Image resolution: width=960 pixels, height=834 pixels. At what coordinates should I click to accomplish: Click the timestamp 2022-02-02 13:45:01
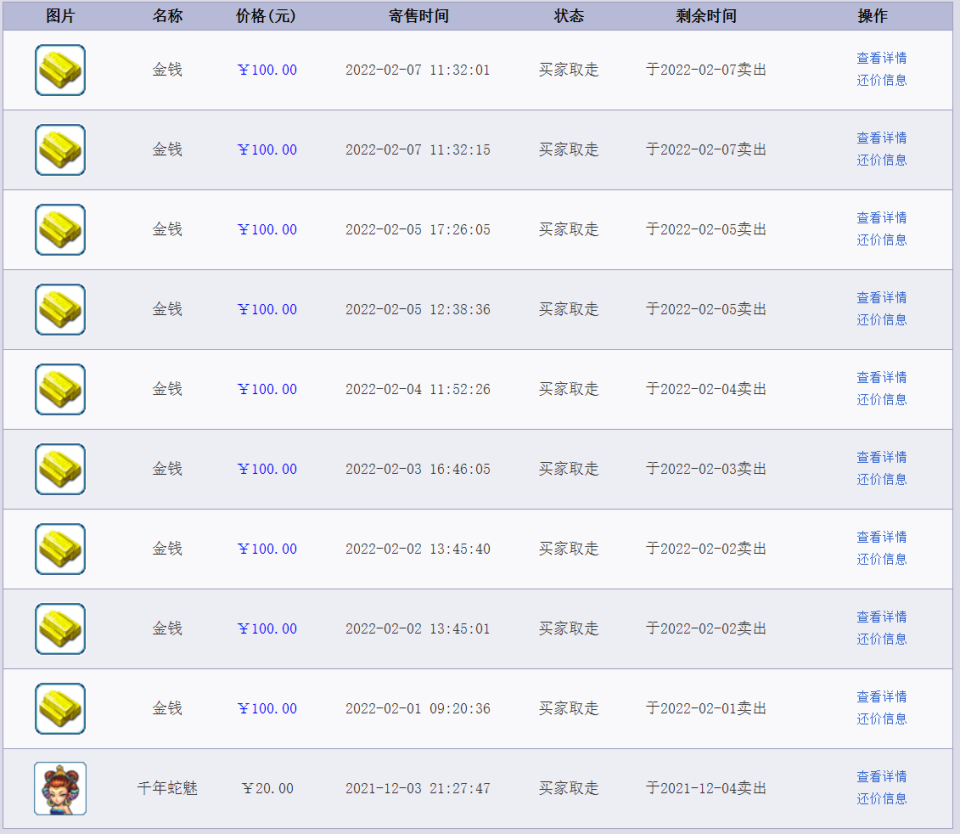tap(418, 629)
